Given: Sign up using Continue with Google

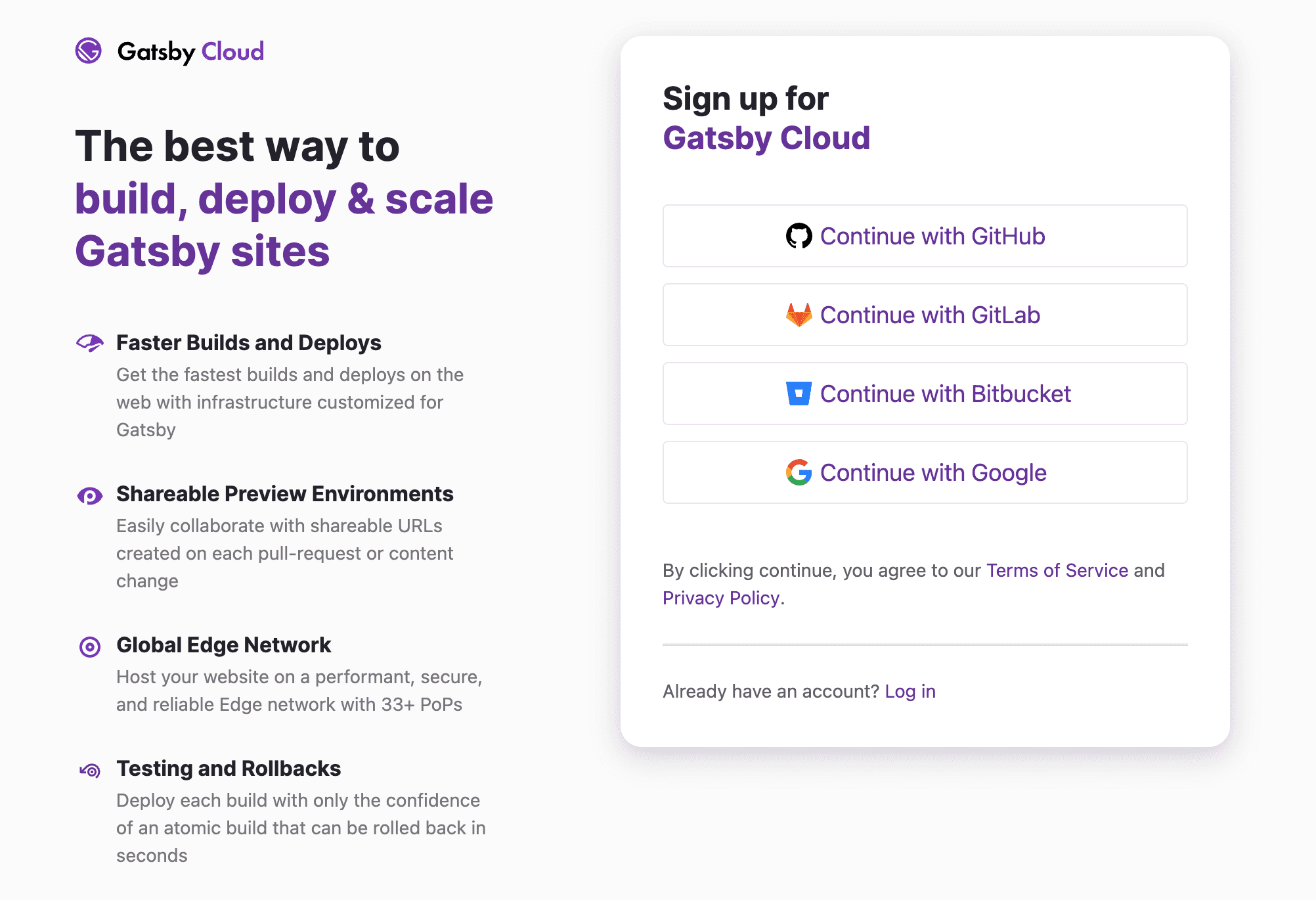Looking at the screenshot, I should pyautogui.click(x=925, y=472).
